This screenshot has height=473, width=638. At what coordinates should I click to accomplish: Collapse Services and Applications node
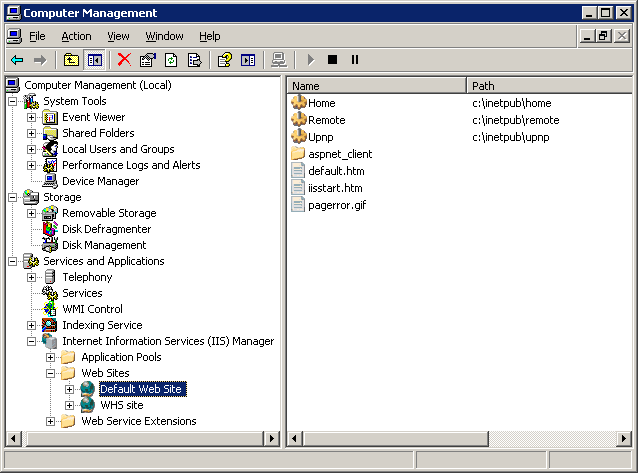(x=13, y=261)
